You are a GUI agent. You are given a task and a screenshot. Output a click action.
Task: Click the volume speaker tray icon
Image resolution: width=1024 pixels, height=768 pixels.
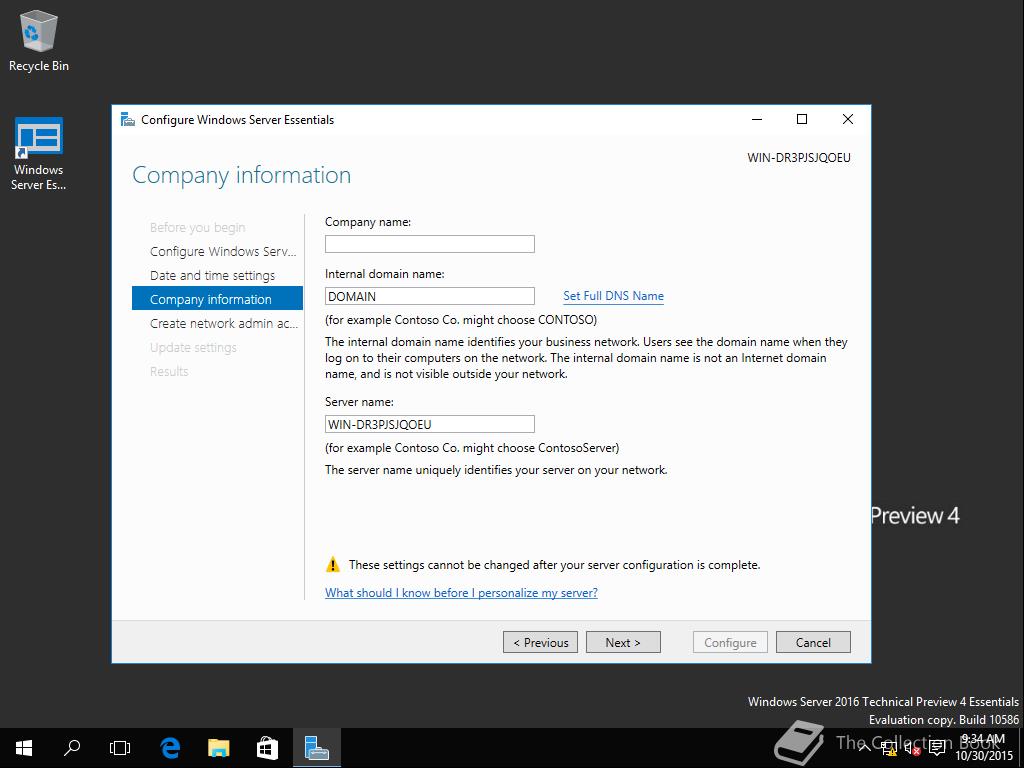click(912, 748)
